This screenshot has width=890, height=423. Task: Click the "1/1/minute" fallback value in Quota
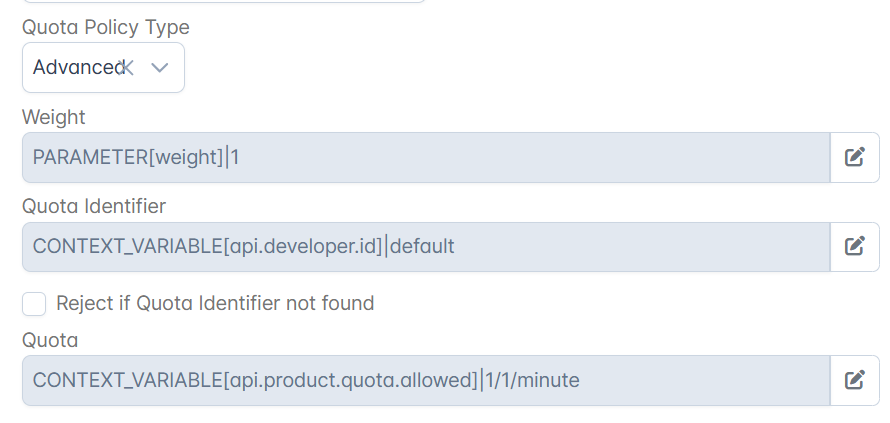tap(532, 380)
